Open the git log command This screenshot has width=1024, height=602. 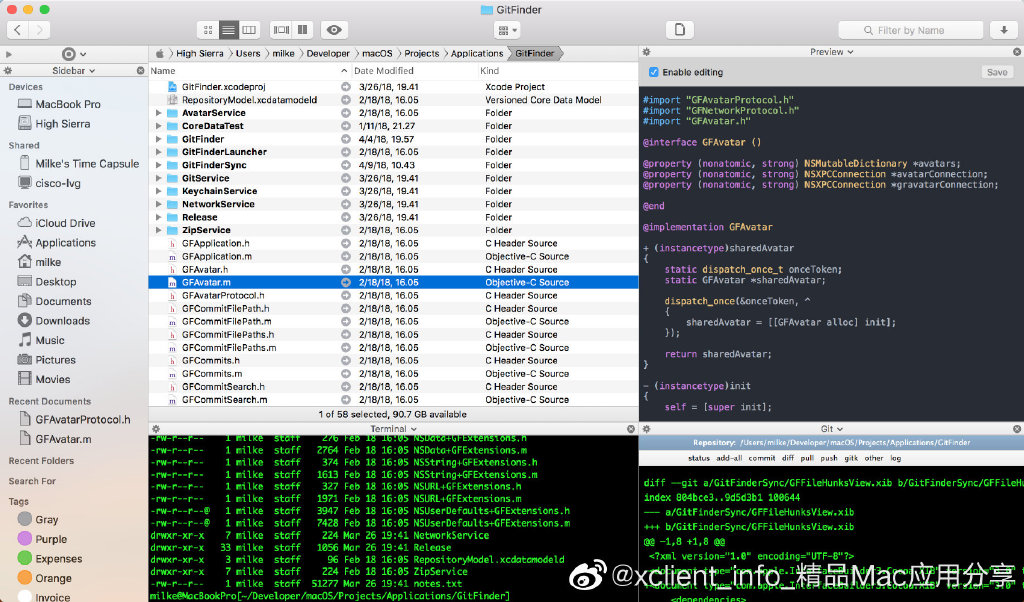tap(895, 458)
